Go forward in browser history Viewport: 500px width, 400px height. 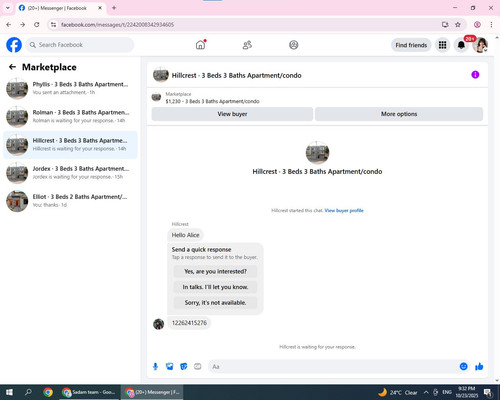click(x=22, y=24)
